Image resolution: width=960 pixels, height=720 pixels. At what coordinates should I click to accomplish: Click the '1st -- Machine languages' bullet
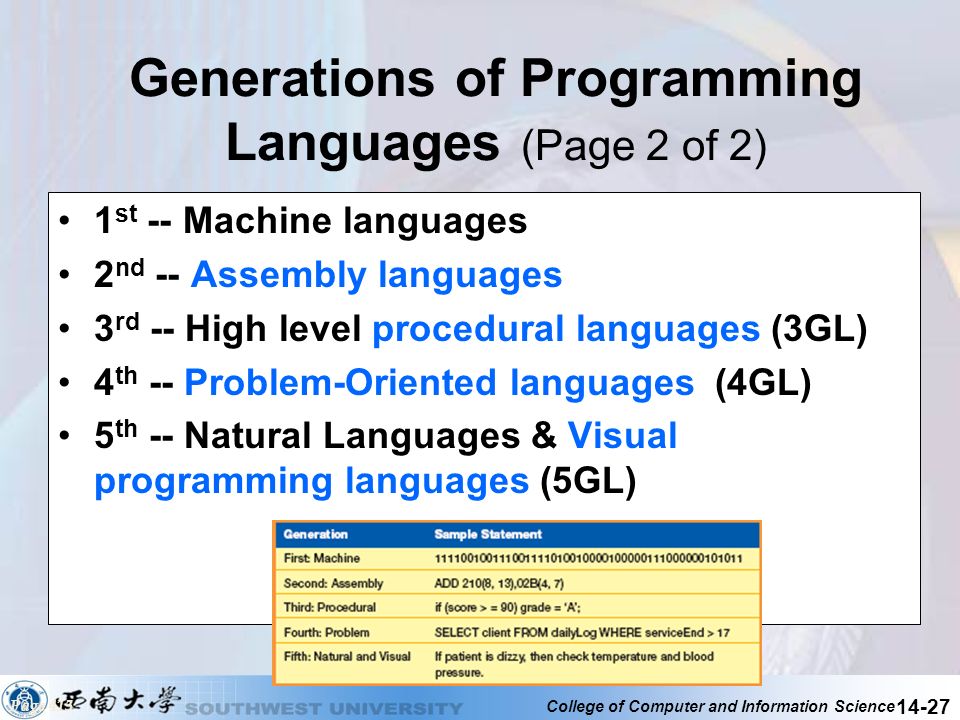point(311,220)
